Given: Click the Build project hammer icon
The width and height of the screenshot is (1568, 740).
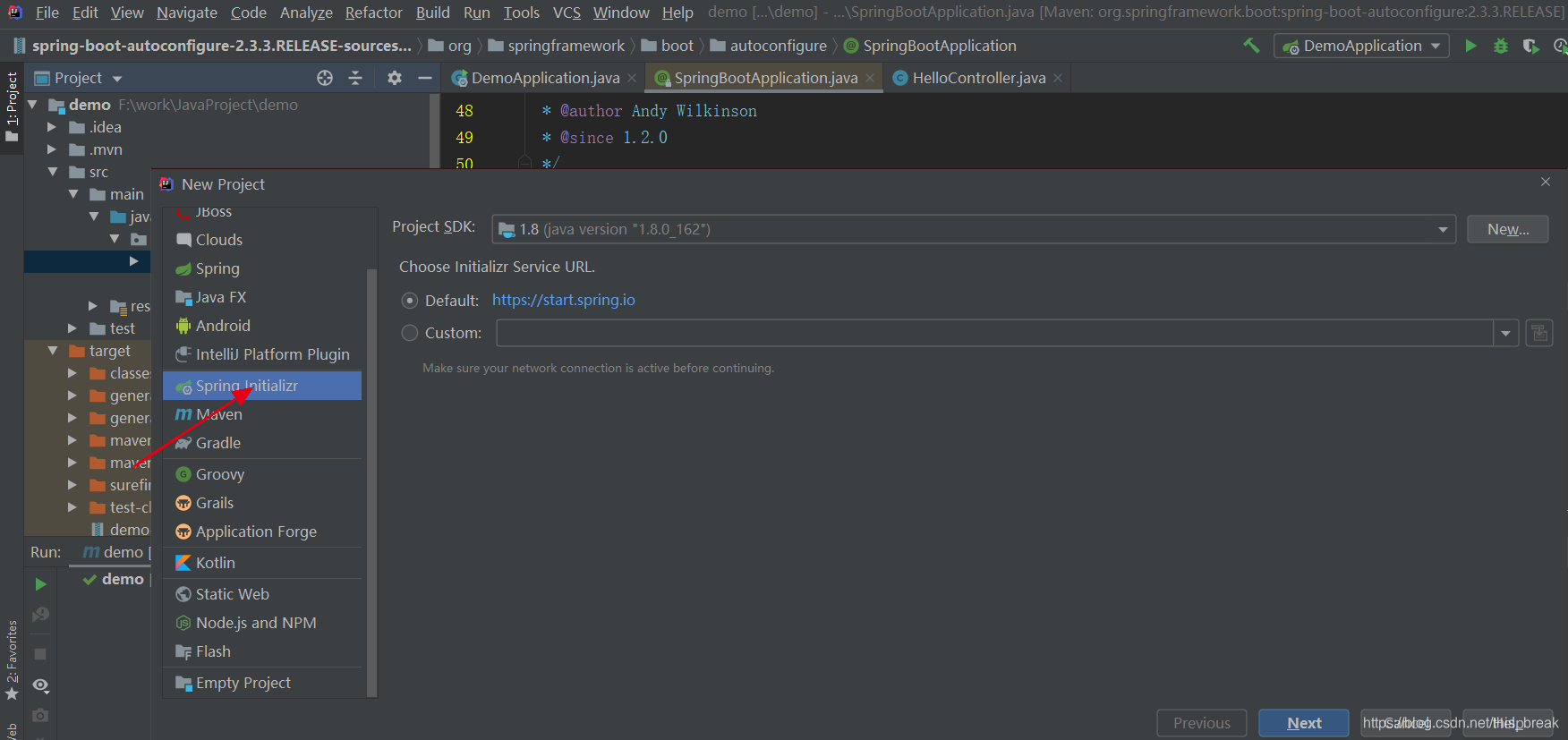Looking at the screenshot, I should pos(1251,46).
